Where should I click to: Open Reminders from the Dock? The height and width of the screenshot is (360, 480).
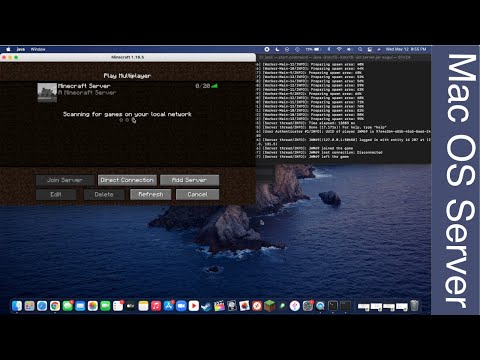point(118,306)
